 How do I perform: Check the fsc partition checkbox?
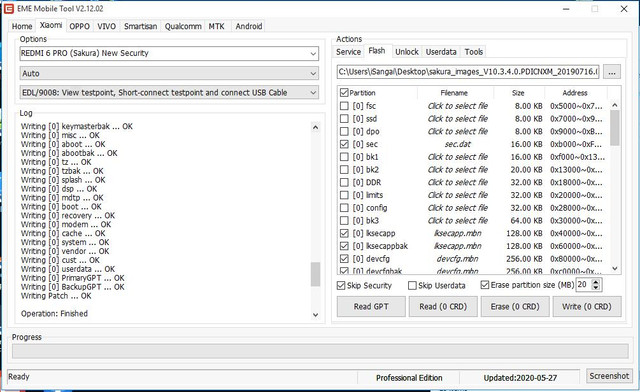(344, 106)
